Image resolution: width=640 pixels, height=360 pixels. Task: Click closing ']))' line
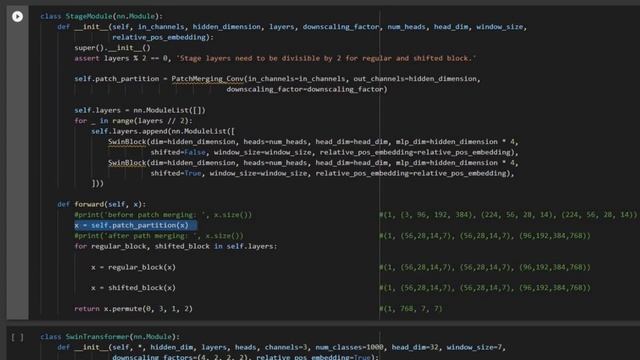click(97, 183)
